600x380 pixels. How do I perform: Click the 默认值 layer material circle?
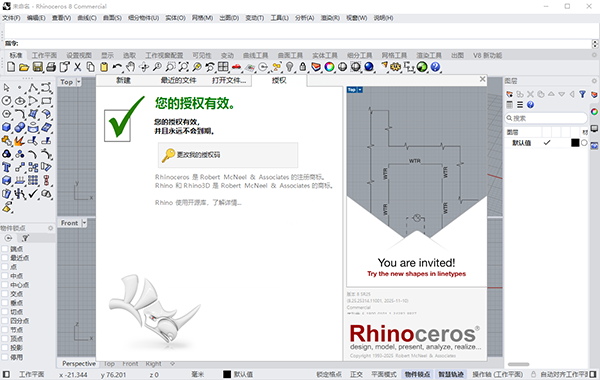click(x=584, y=143)
